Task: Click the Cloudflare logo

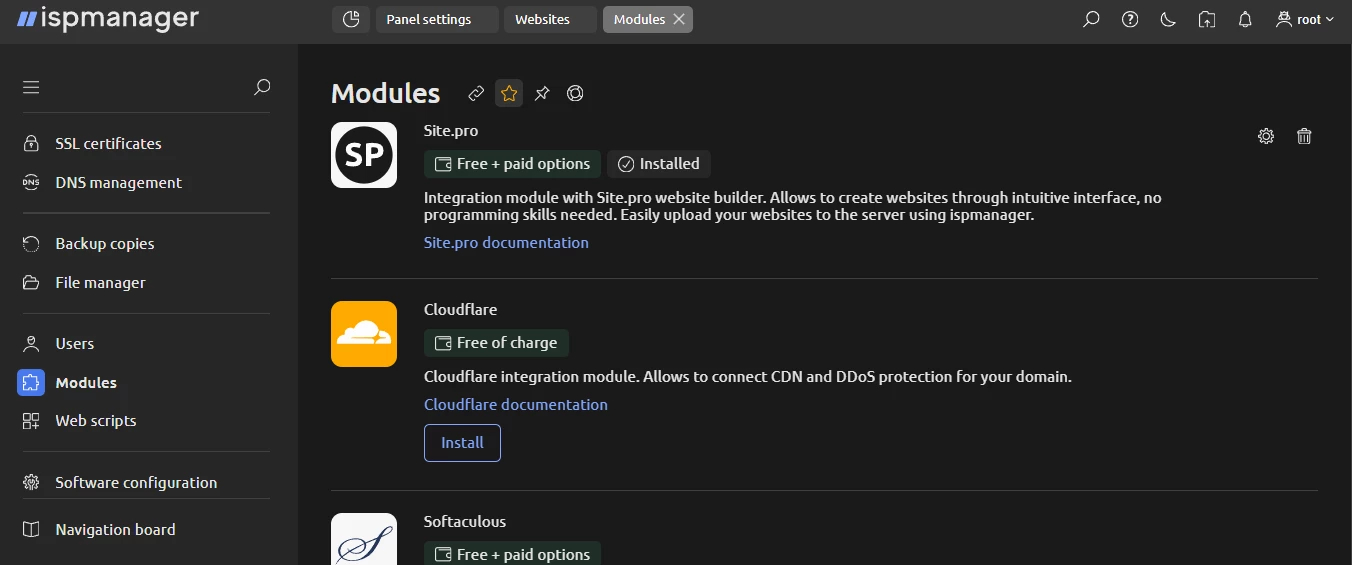Action: click(x=364, y=334)
